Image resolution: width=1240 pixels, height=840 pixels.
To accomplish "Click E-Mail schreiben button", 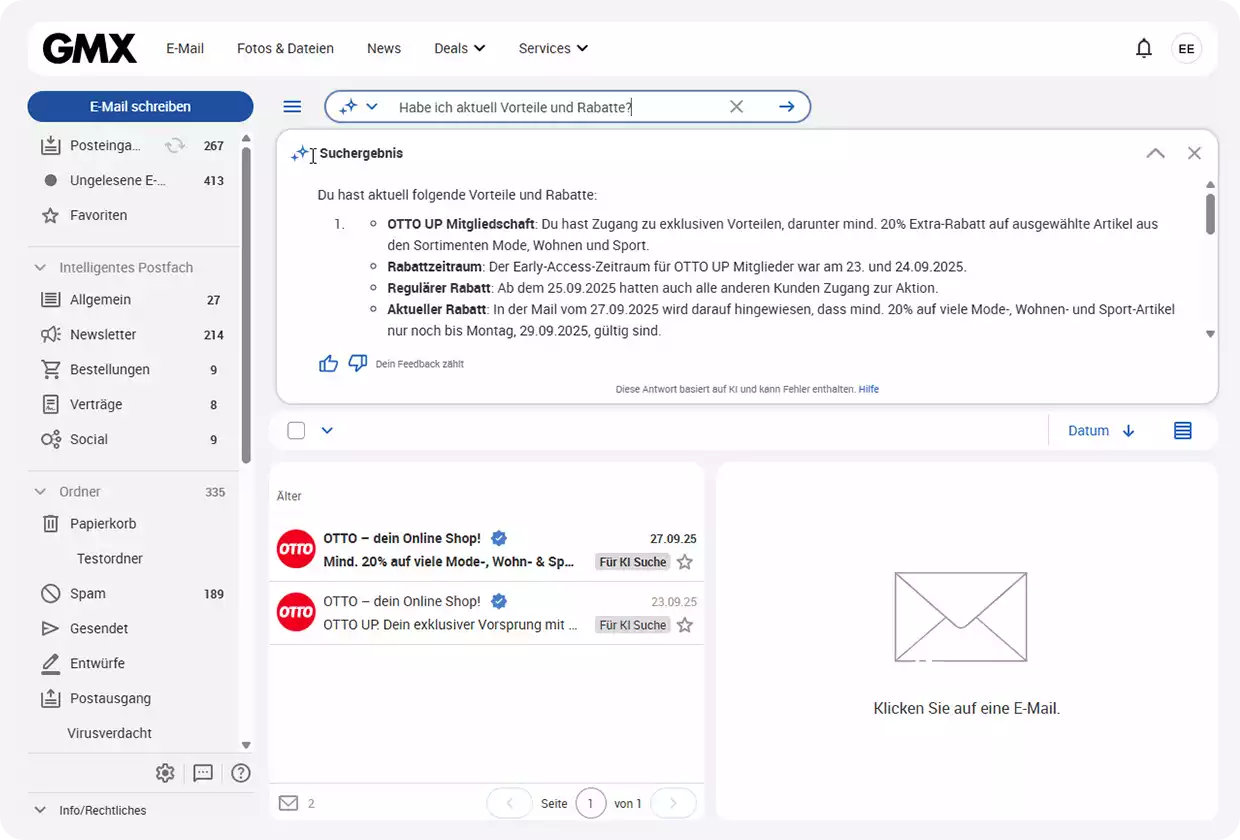I will 140,106.
